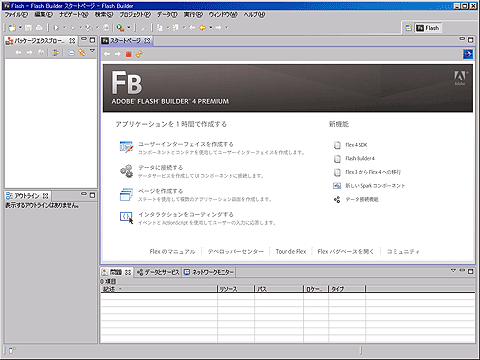Open データに接続する tutorial link
480x360 pixels.
click(161, 167)
